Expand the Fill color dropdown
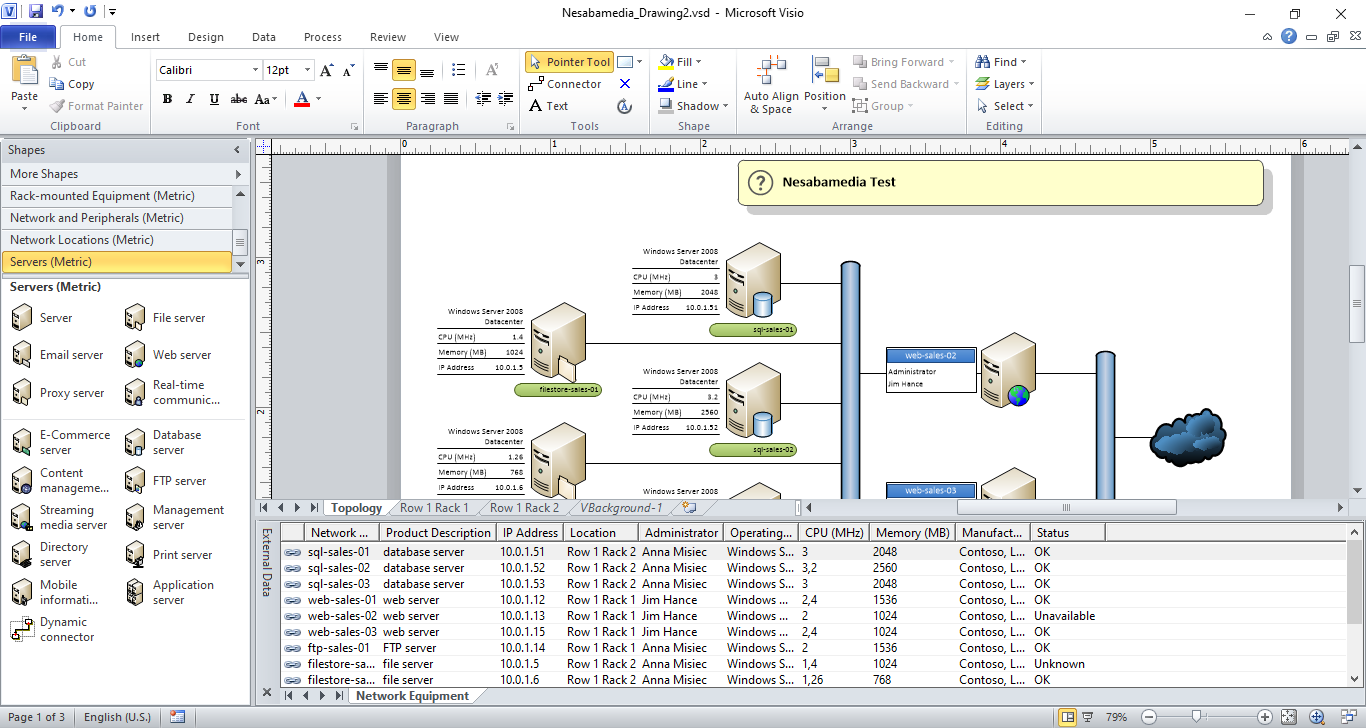 coord(698,62)
